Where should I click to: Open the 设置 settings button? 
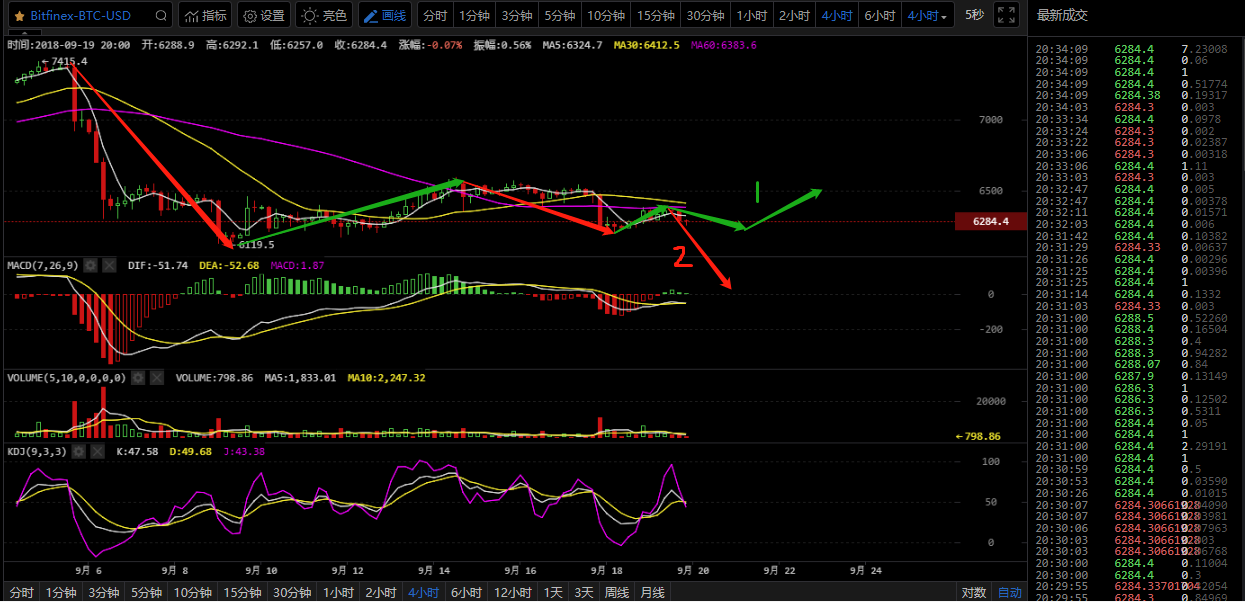pos(264,16)
